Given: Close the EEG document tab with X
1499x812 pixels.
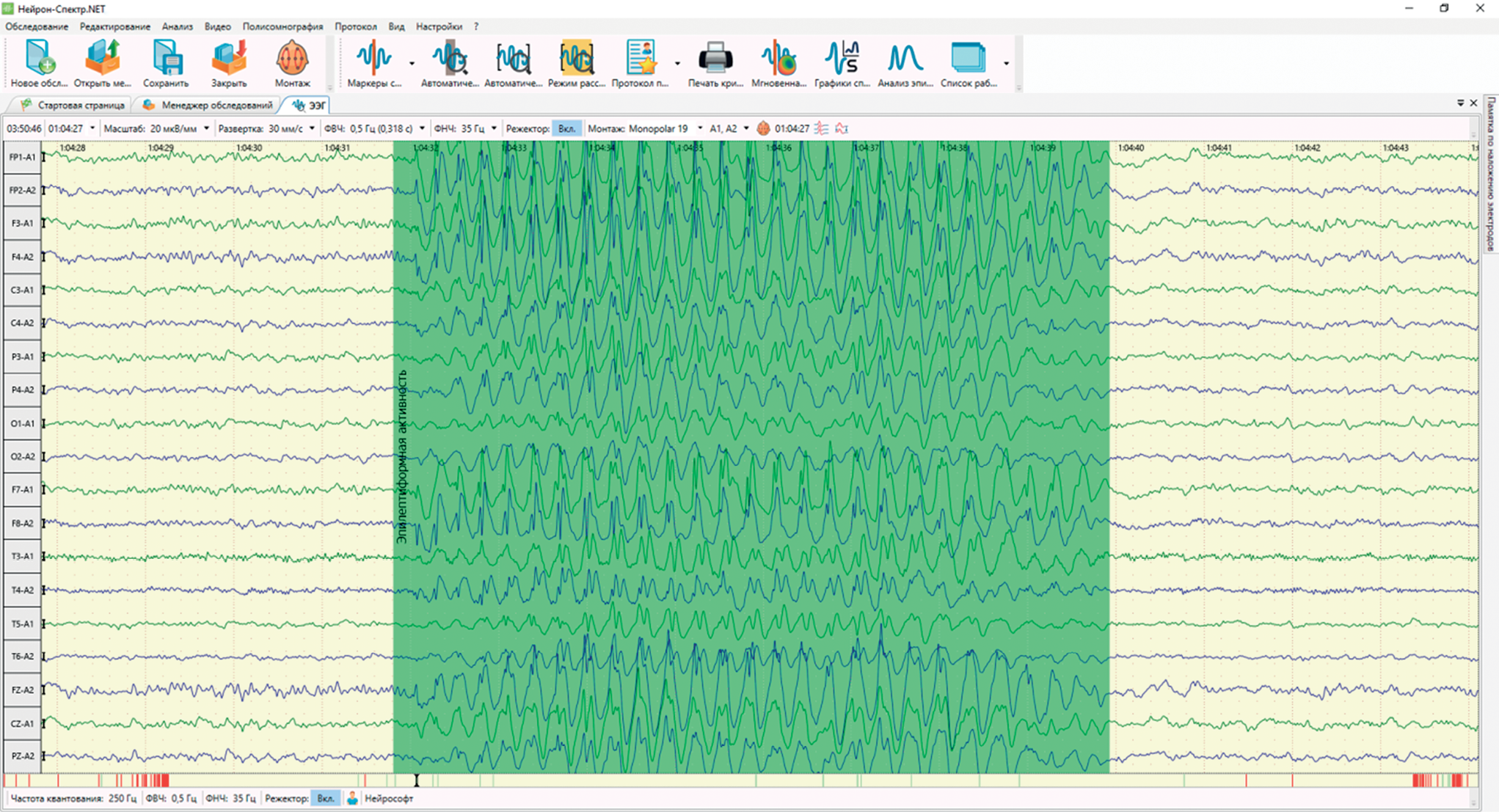Looking at the screenshot, I should click(x=1473, y=103).
